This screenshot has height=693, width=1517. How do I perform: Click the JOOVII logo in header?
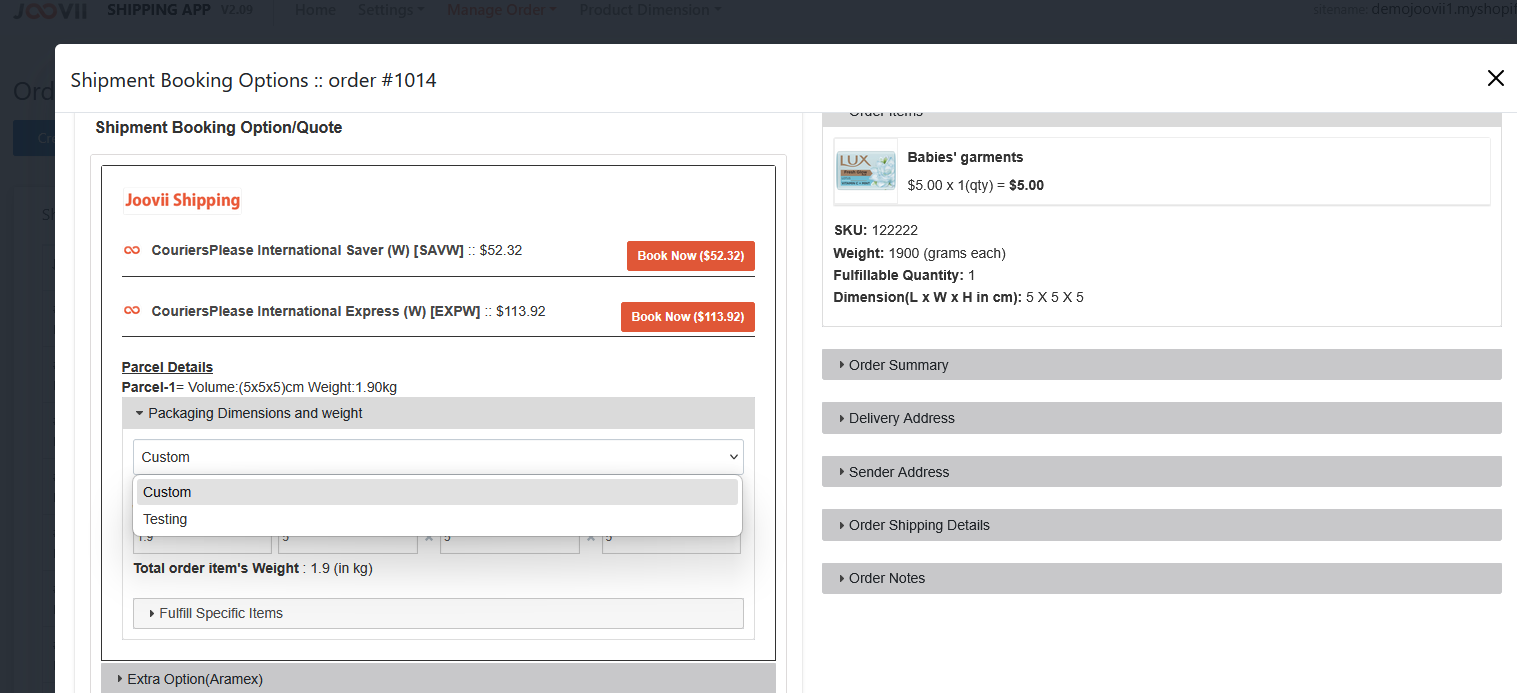point(48,10)
